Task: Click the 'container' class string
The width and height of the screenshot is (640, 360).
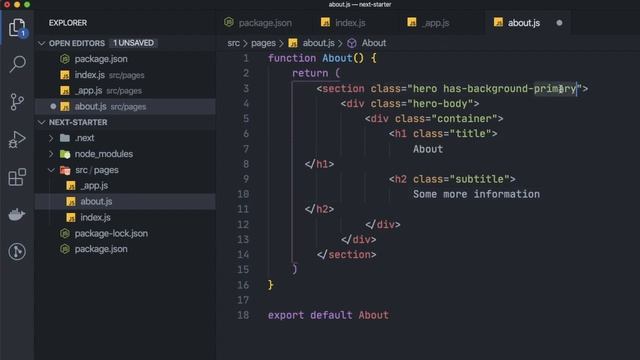Action: tap(464, 119)
